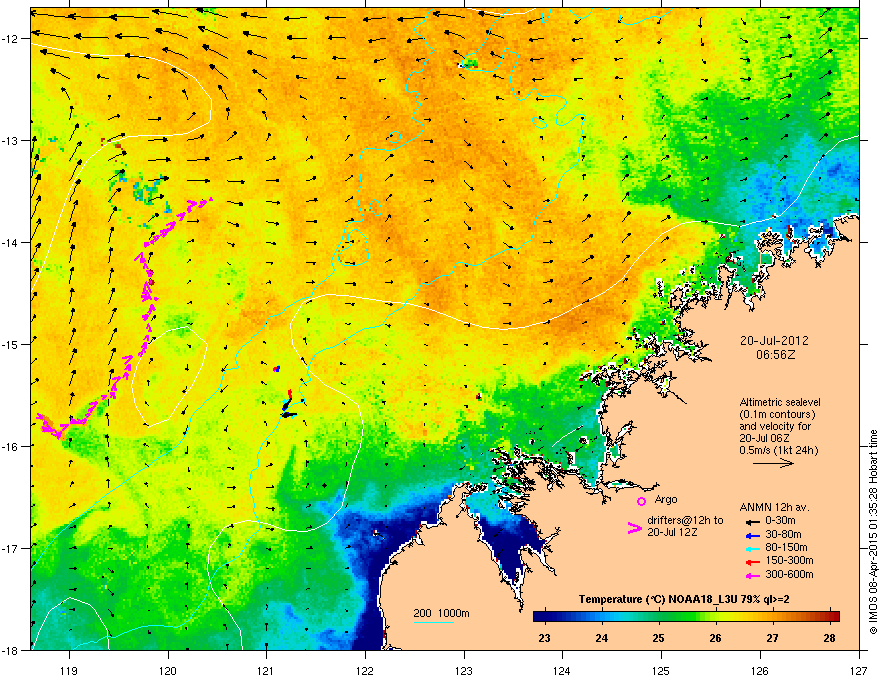Click the IMOS copyright timestamp vertical text

click(873, 532)
